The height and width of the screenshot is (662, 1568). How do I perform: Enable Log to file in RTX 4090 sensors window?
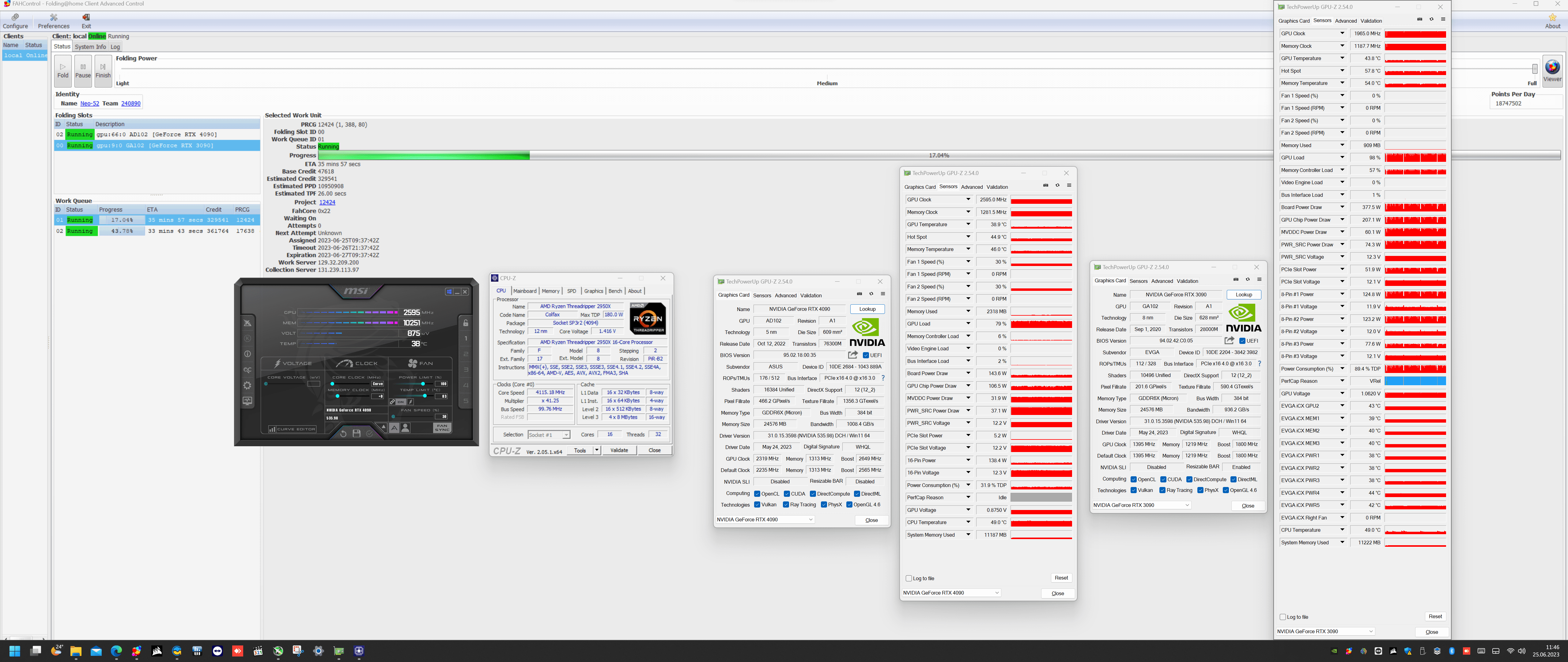pos(909,579)
